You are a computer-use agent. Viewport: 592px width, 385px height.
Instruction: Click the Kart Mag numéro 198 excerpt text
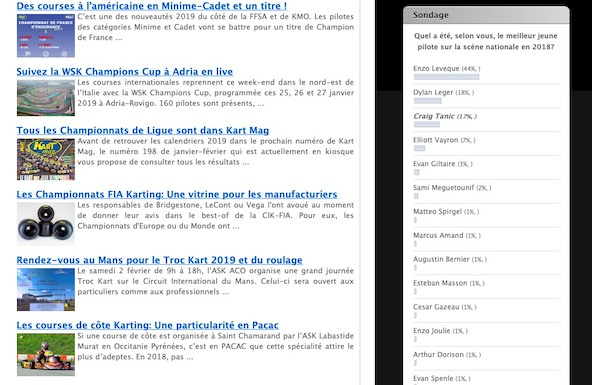pyautogui.click(x=216, y=151)
